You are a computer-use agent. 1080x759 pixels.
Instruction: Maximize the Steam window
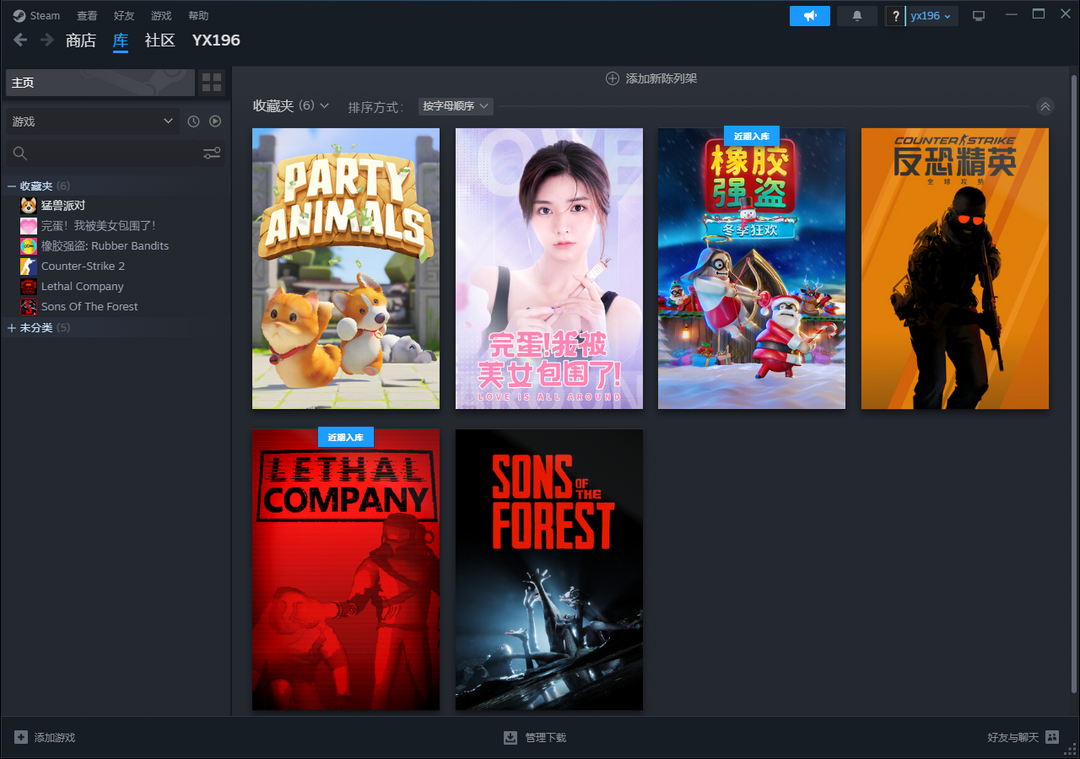(x=1039, y=14)
